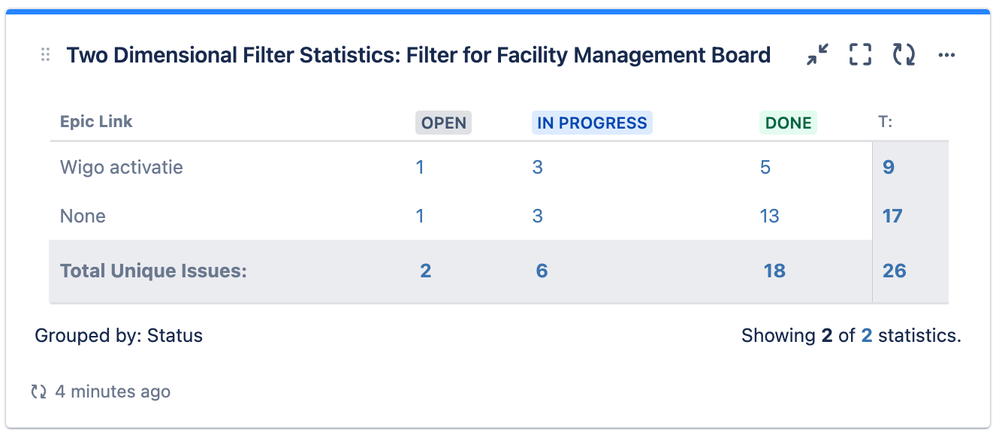
Task: Click total 18 Done issues count
Action: pyautogui.click(x=774, y=271)
